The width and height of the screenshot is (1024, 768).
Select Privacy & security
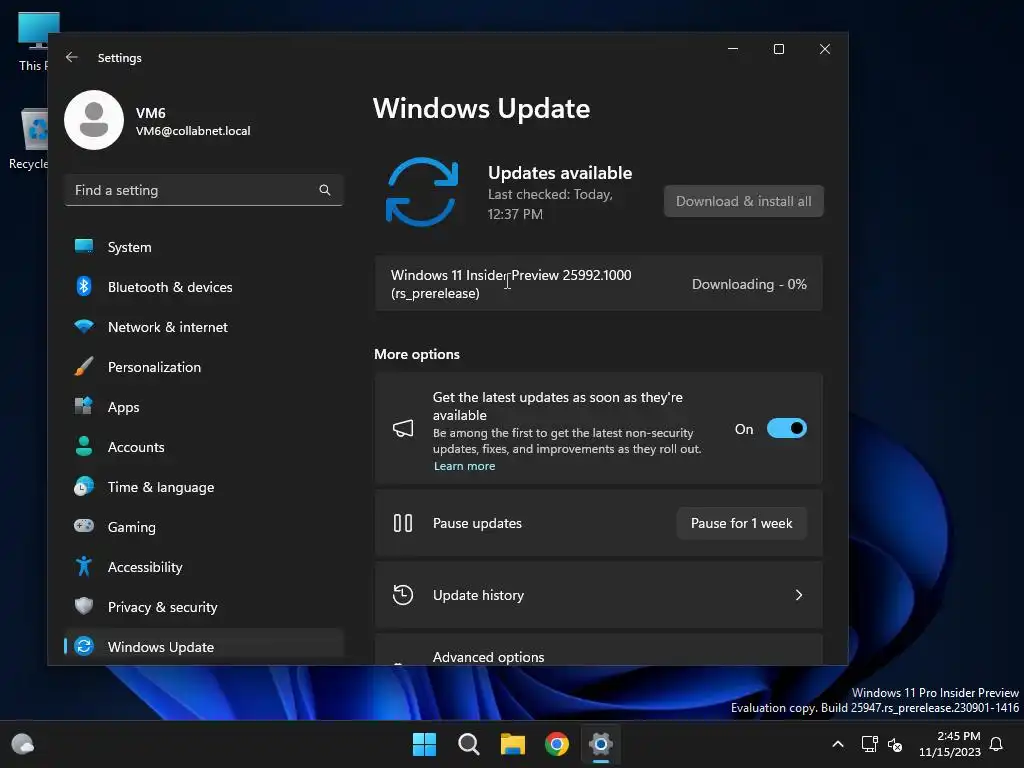(x=204, y=607)
